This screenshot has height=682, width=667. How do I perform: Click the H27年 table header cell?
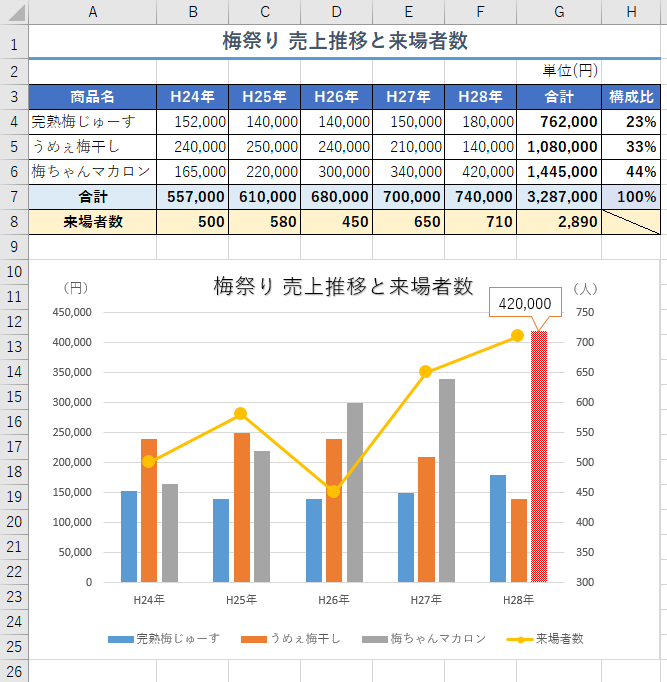408,97
